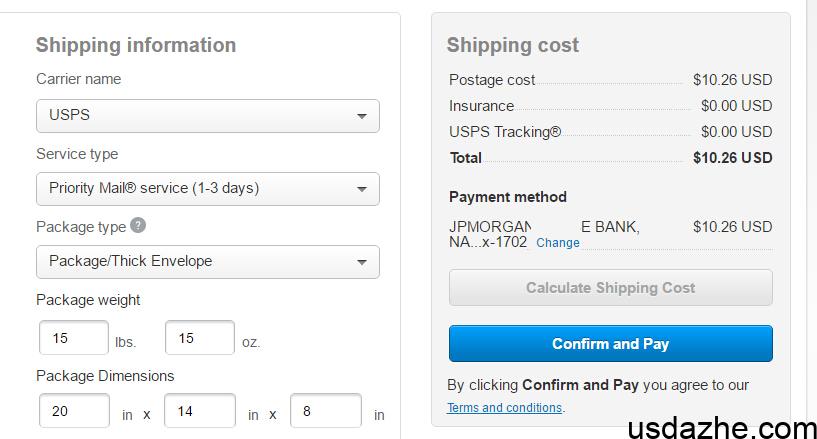The image size is (817, 439).
Task: Click the Change payment method link
Action: [558, 243]
